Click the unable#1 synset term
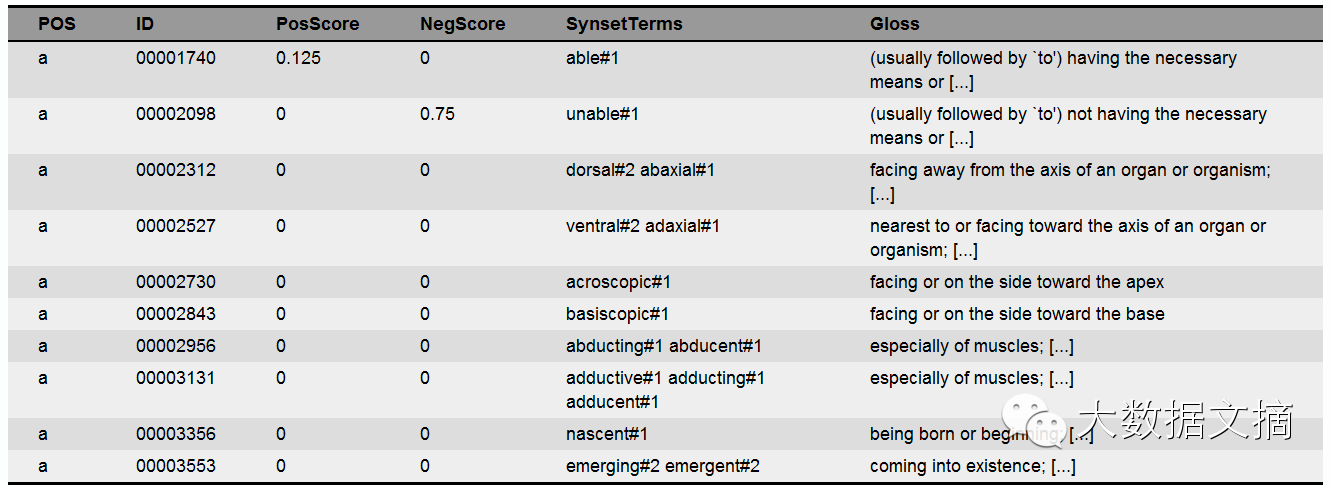 pos(602,114)
